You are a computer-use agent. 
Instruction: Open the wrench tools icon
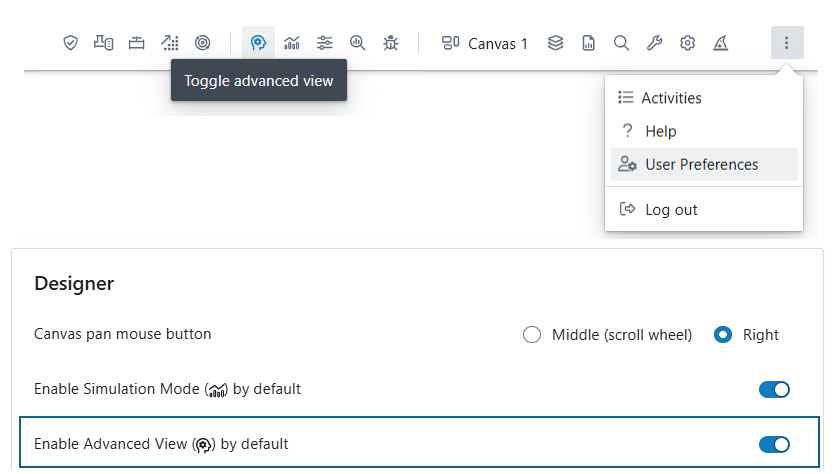coord(654,43)
